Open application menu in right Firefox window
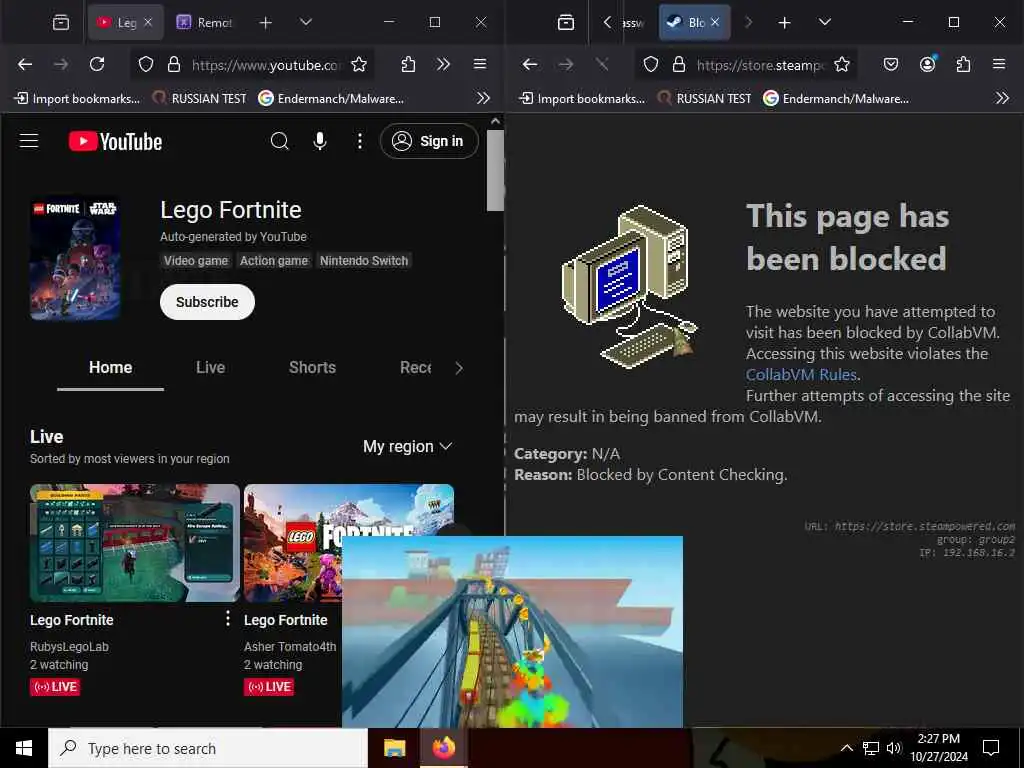1024x768 pixels. (999, 64)
